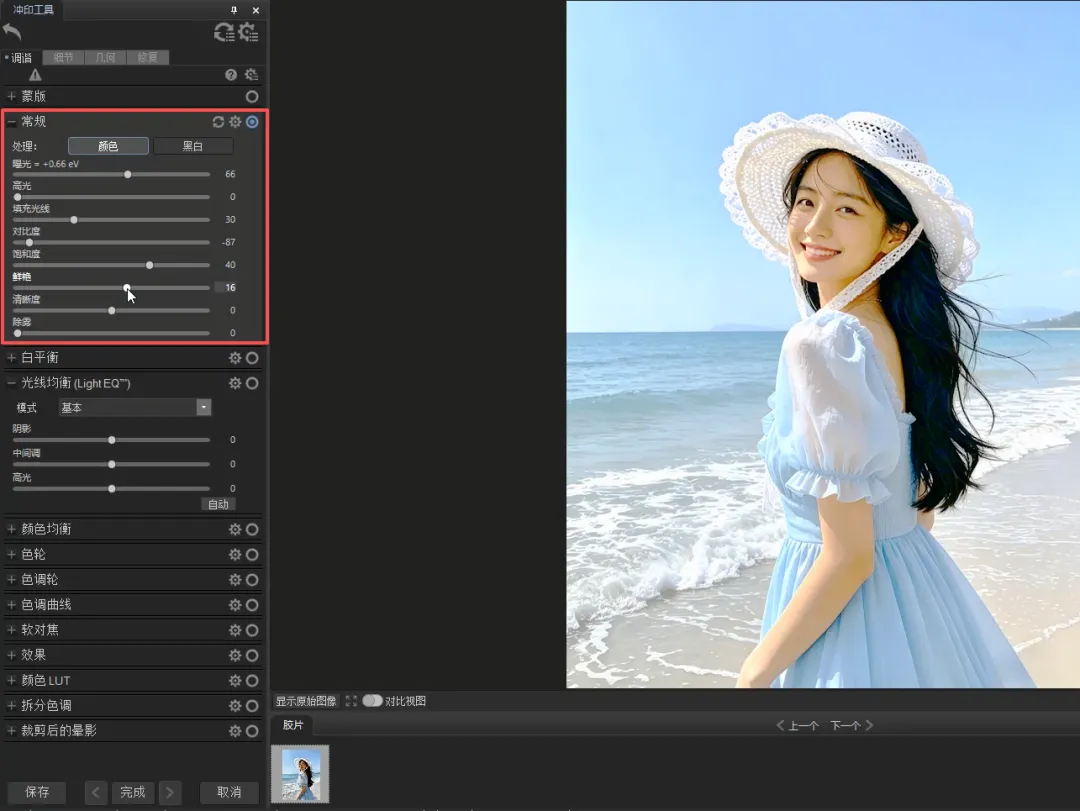This screenshot has height=811, width=1080.
Task: Go to 下一个 image
Action: click(851, 726)
